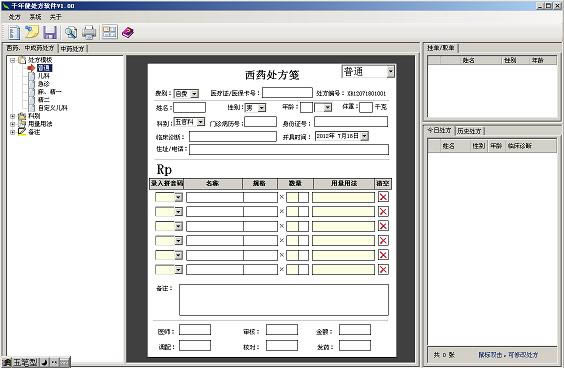Click the 金额 field at bottom

(x=355, y=329)
